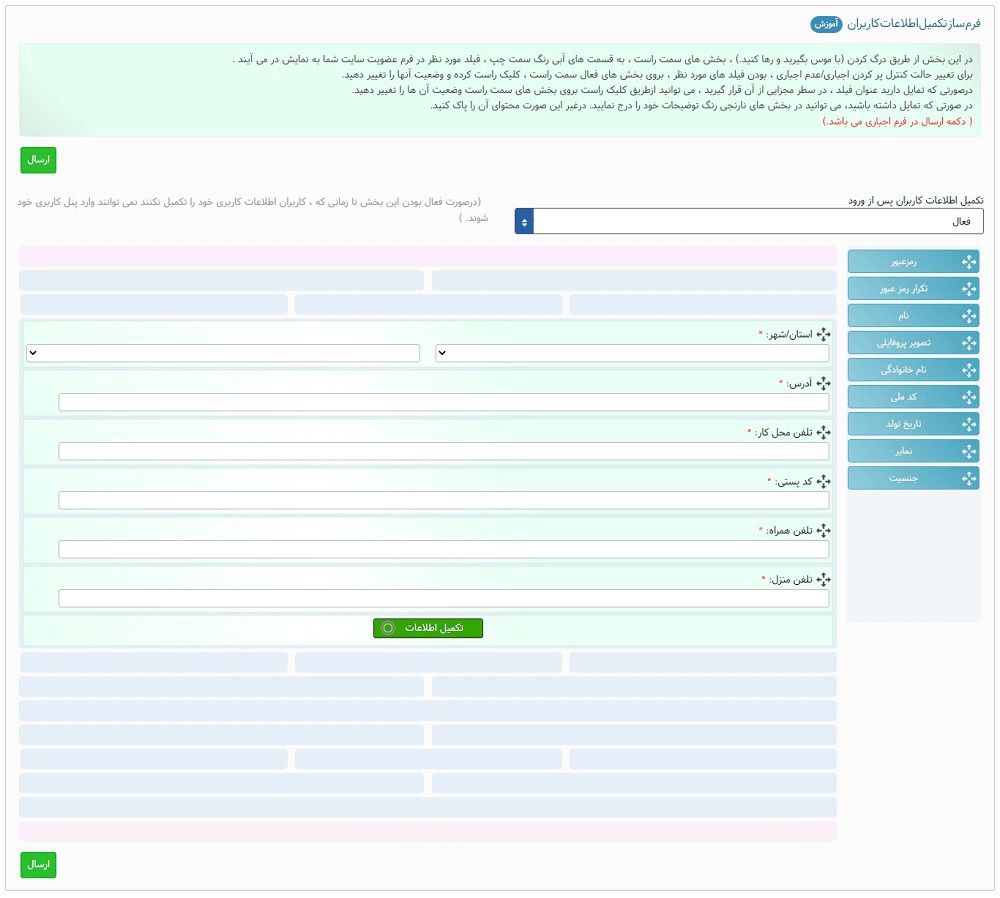Click into the آدرس text field
The height and width of the screenshot is (898, 1000).
(443, 402)
